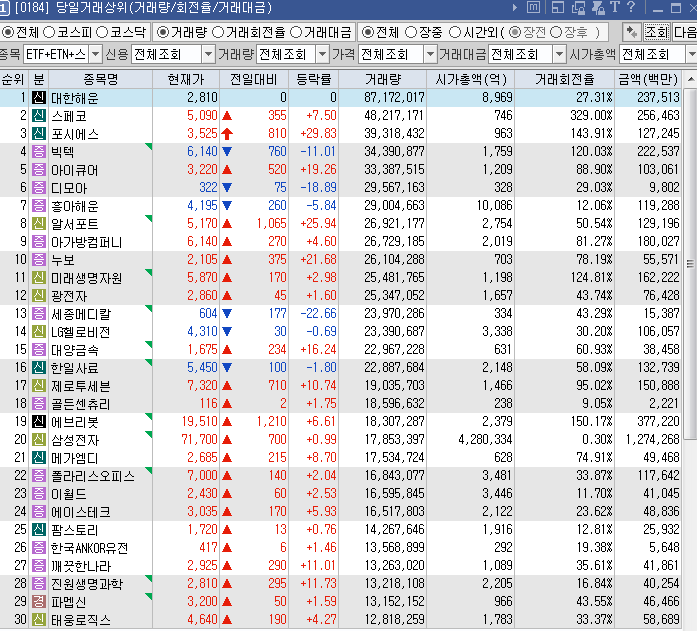Open help with the question mark icon
697x631 pixels.
coord(631,8)
